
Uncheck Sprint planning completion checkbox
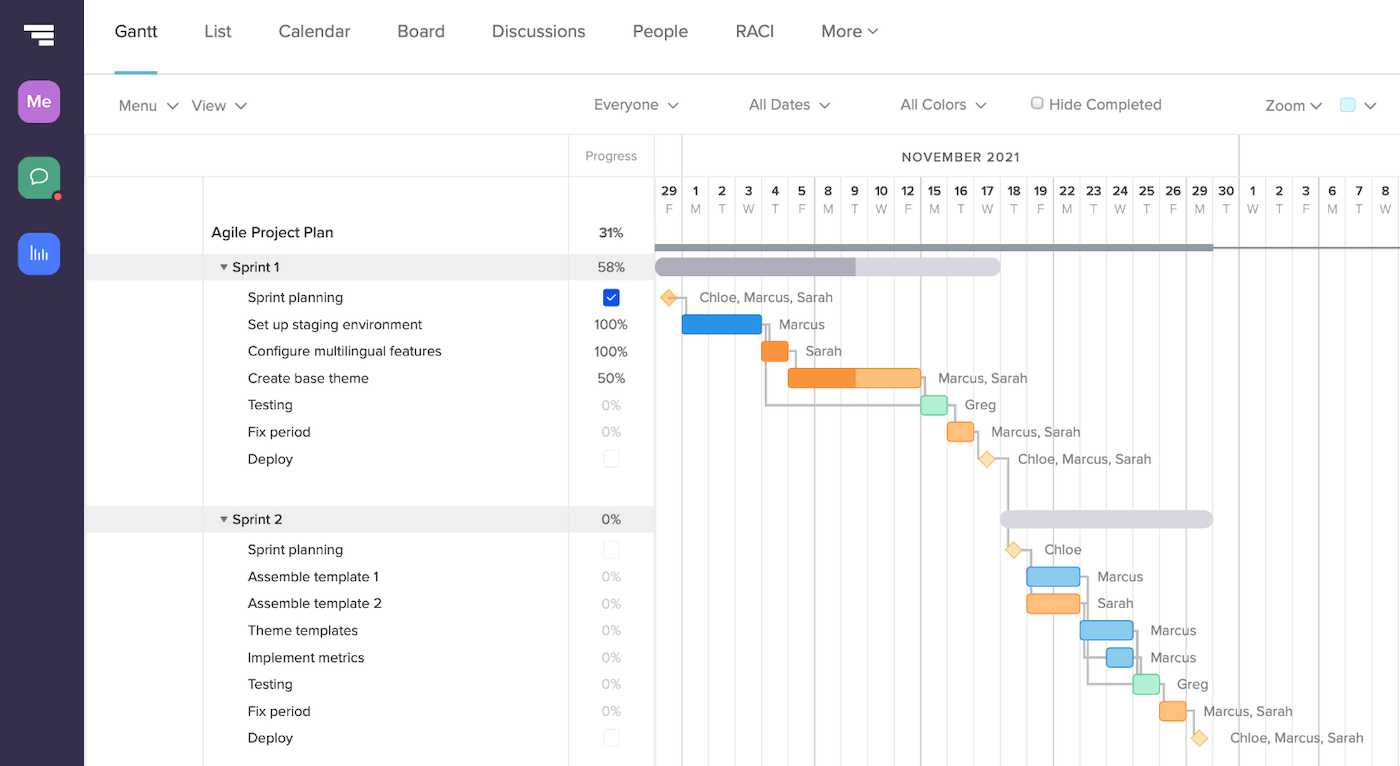pyautogui.click(x=611, y=297)
